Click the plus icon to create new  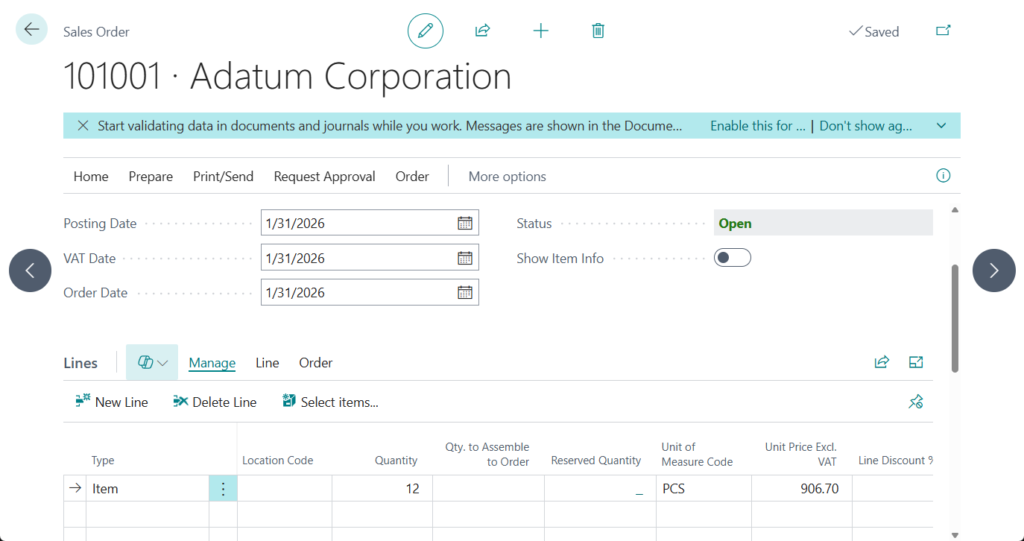541,31
